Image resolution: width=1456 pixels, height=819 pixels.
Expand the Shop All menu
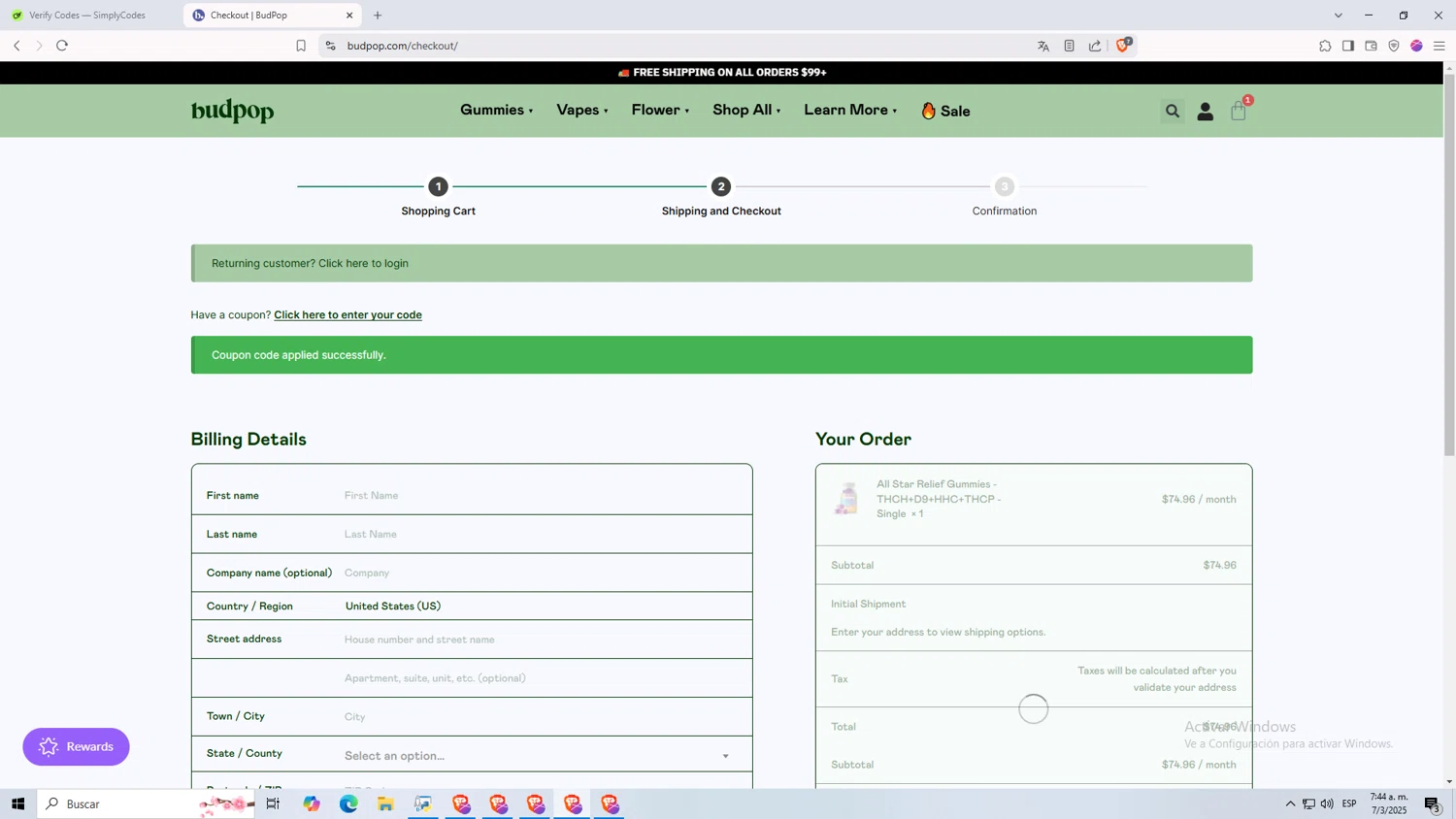746,110
